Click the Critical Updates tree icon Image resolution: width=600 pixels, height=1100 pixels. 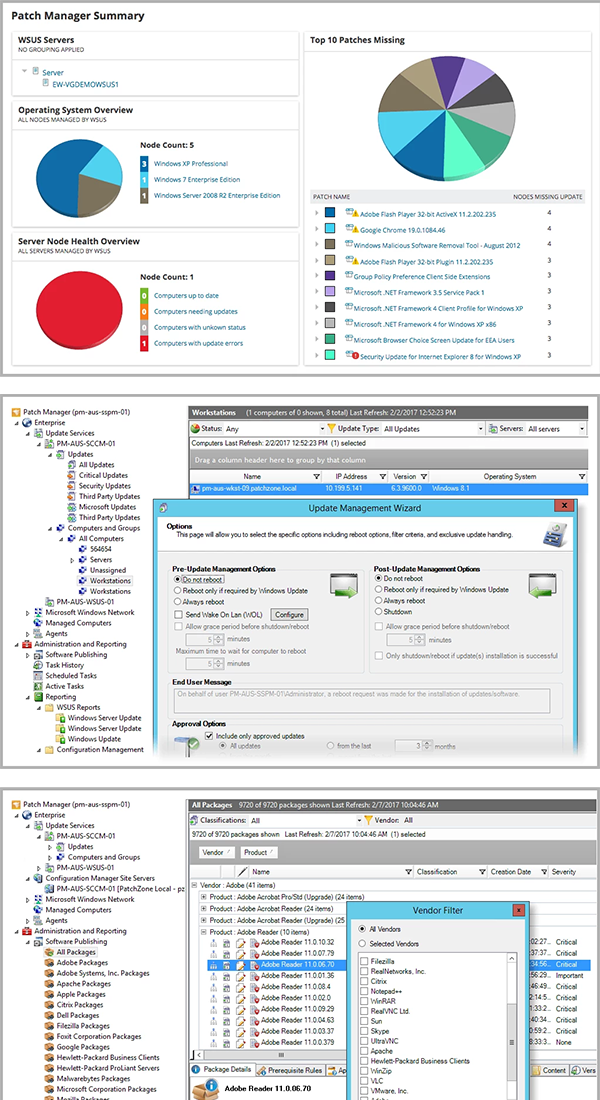tap(72, 476)
